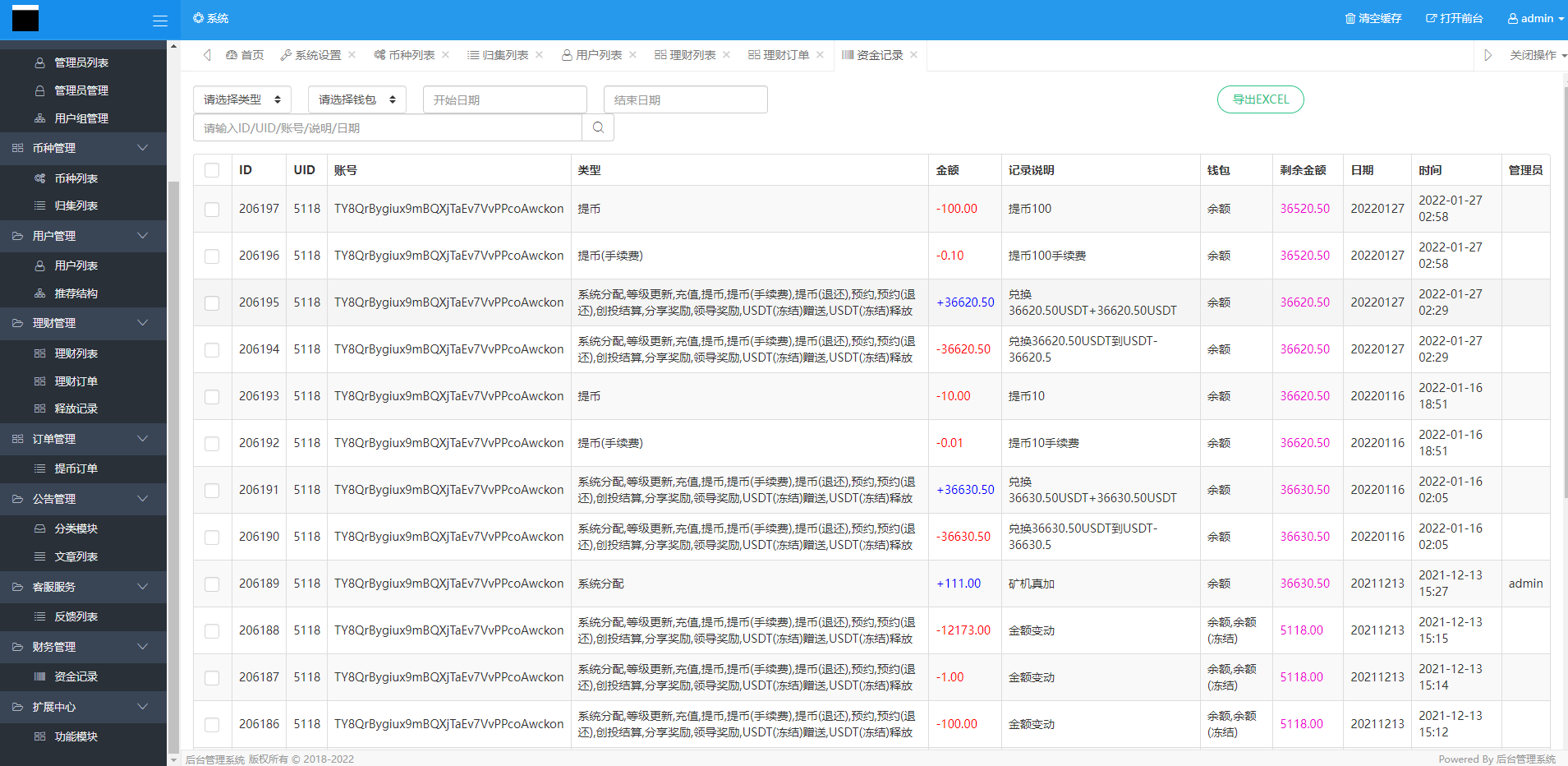Click the search magnifier icon

[x=598, y=127]
